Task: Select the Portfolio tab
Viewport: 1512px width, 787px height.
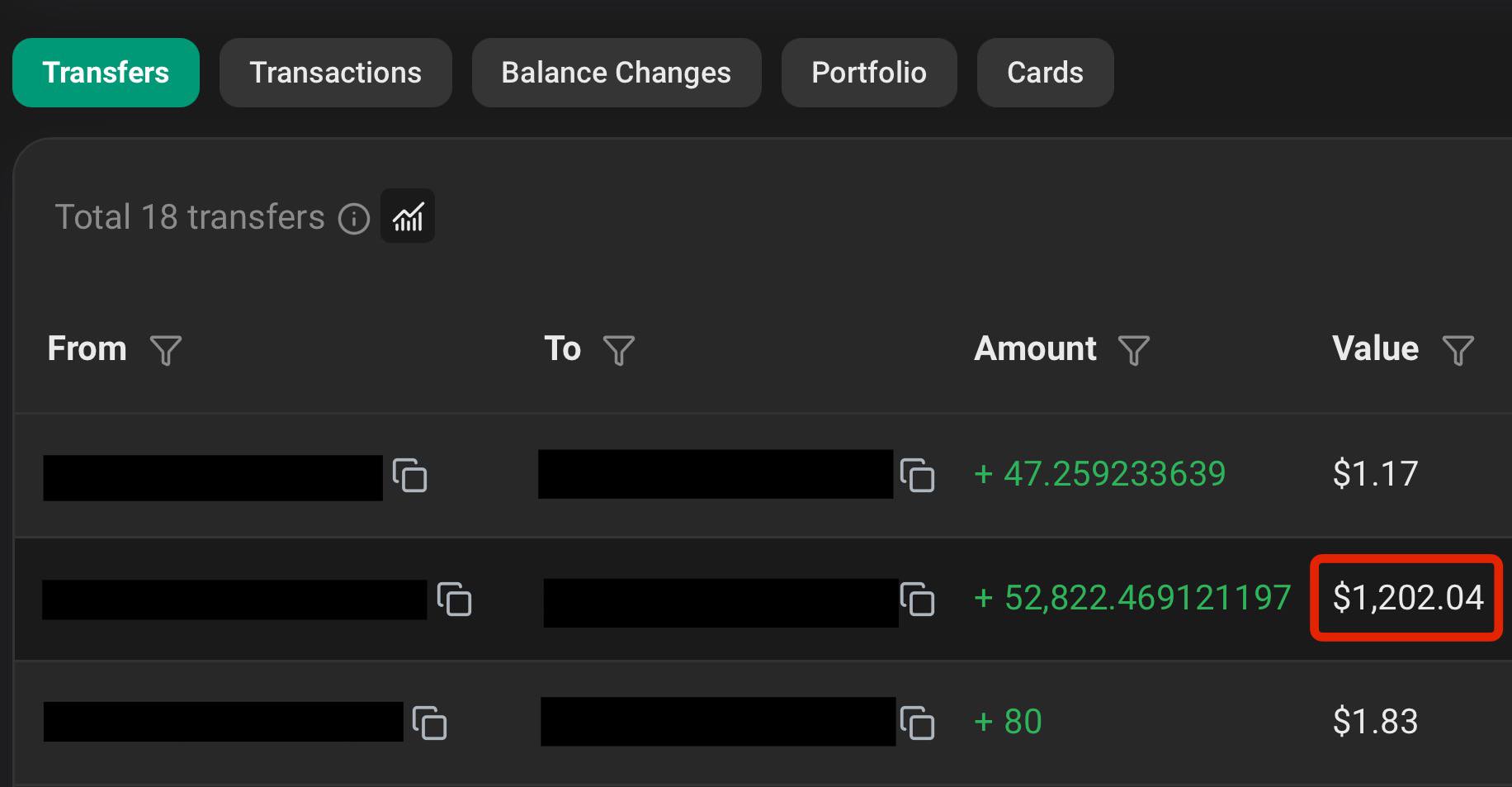Action: click(869, 73)
